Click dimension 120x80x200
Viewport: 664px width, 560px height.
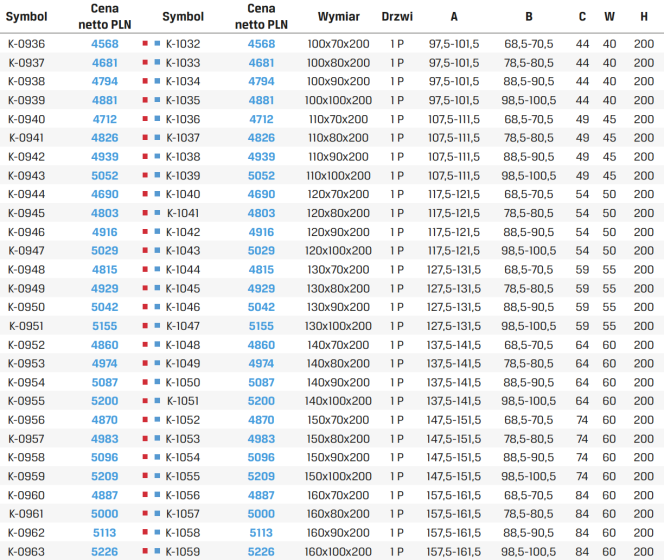[x=338, y=213]
